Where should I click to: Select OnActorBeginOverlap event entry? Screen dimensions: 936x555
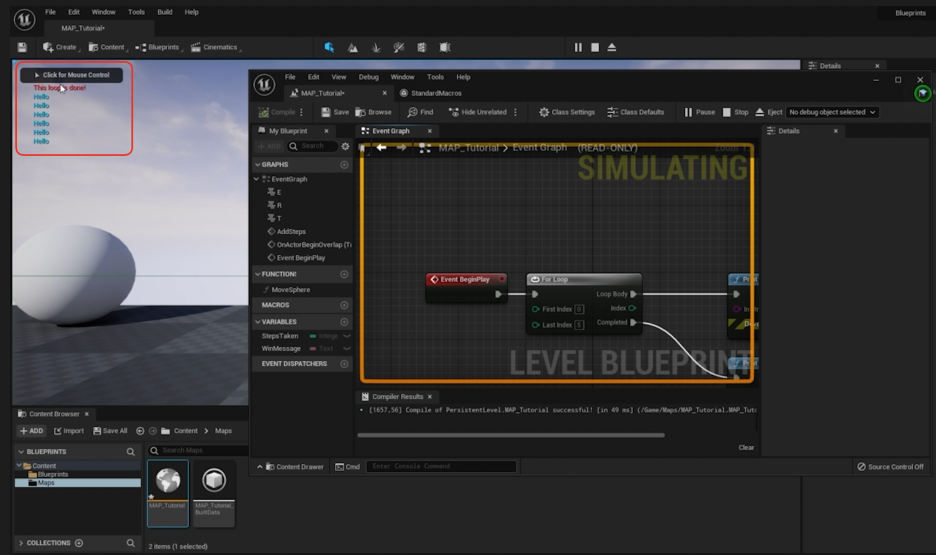click(309, 245)
